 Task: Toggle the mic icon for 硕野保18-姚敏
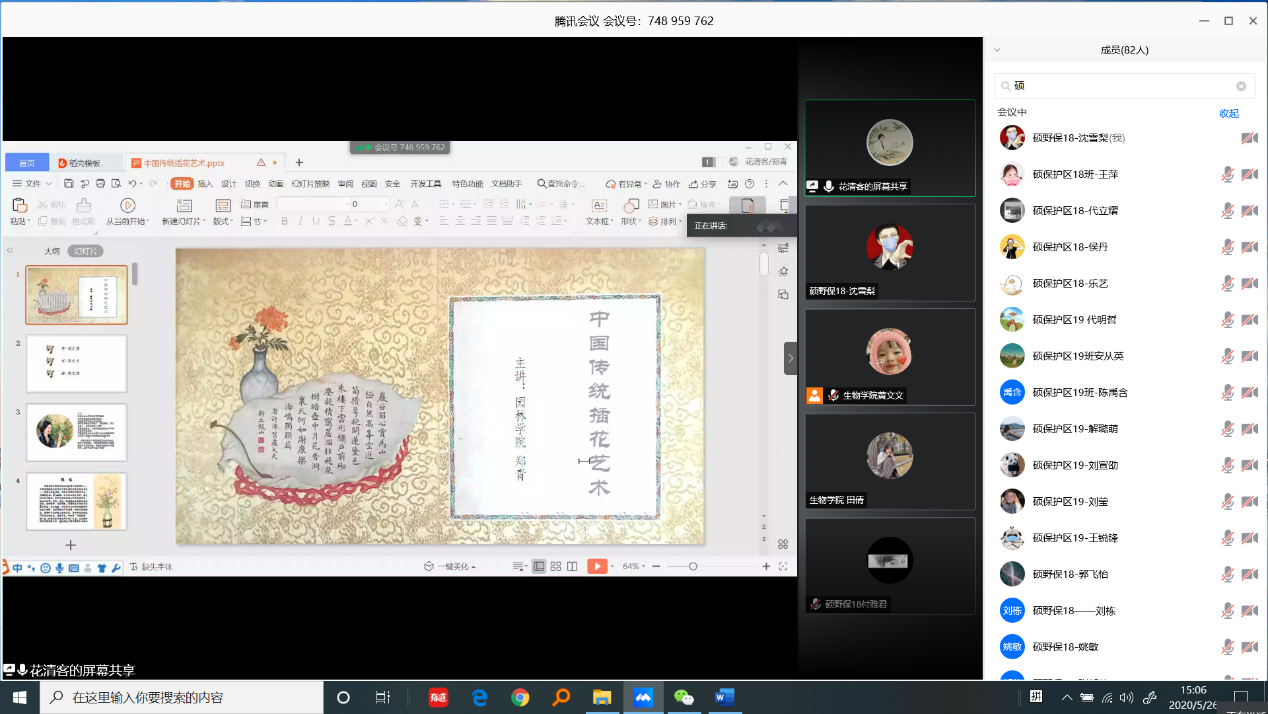[x=1227, y=647]
